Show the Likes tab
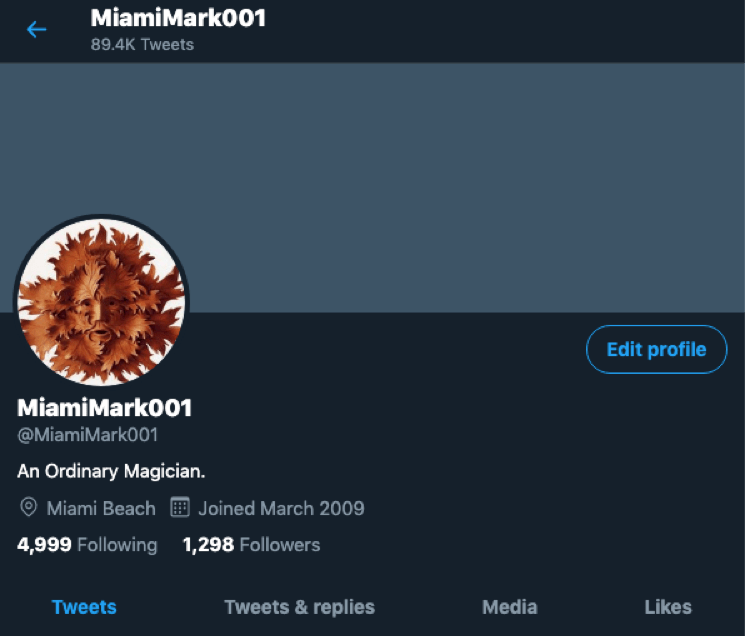This screenshot has height=637, width=745. 668,607
